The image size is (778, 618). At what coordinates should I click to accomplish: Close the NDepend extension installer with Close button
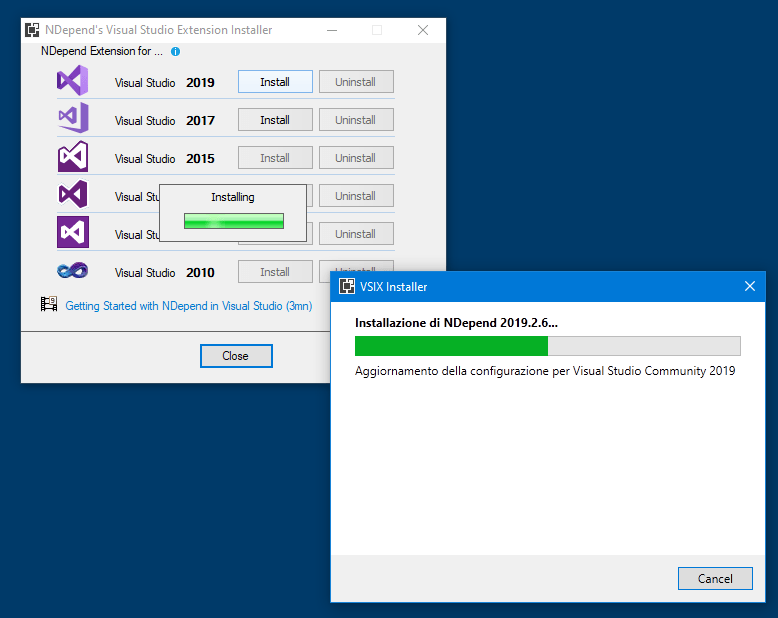(236, 356)
